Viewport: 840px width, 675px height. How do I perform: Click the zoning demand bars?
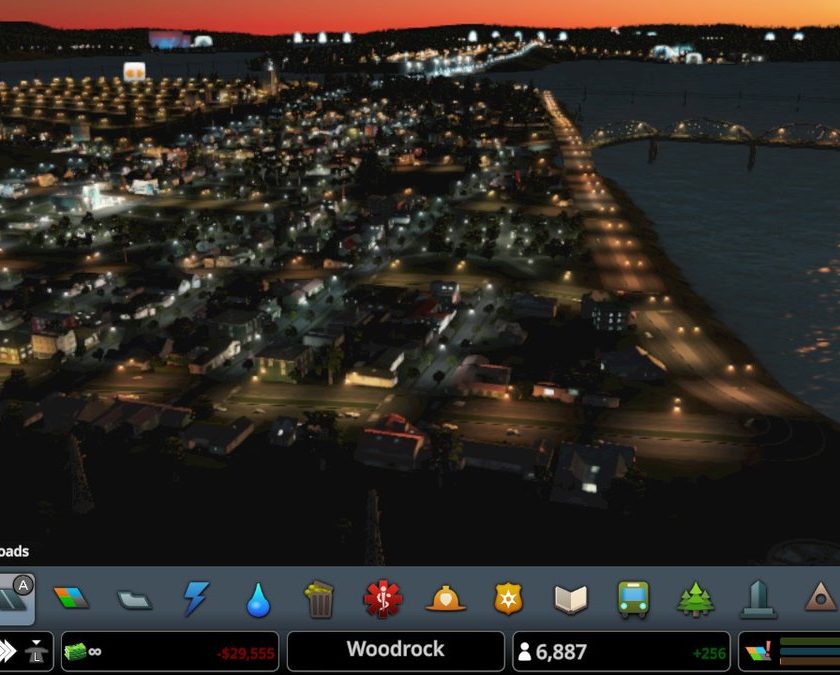click(x=809, y=651)
